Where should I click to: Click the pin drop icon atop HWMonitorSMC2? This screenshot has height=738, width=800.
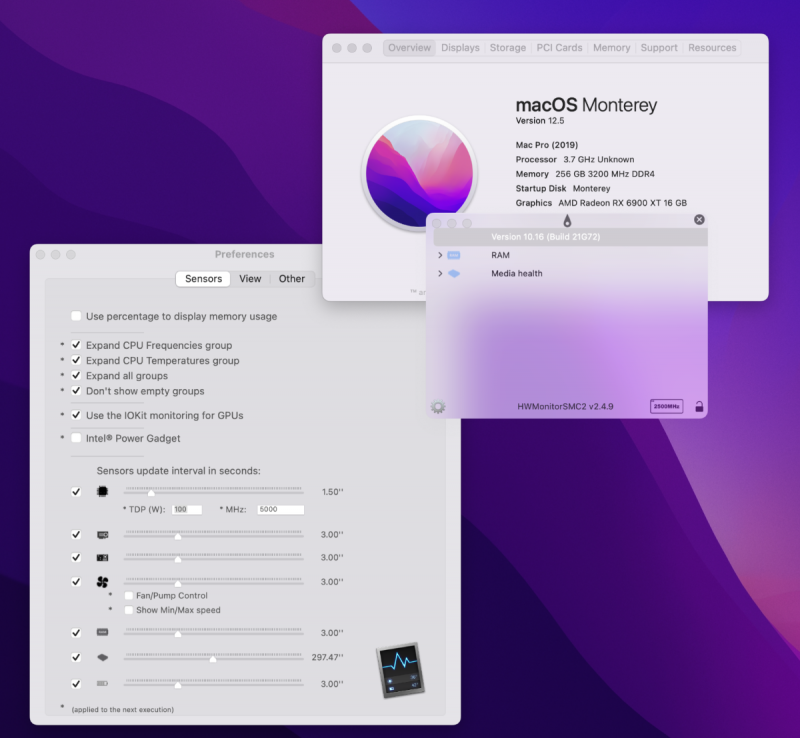coord(567,220)
